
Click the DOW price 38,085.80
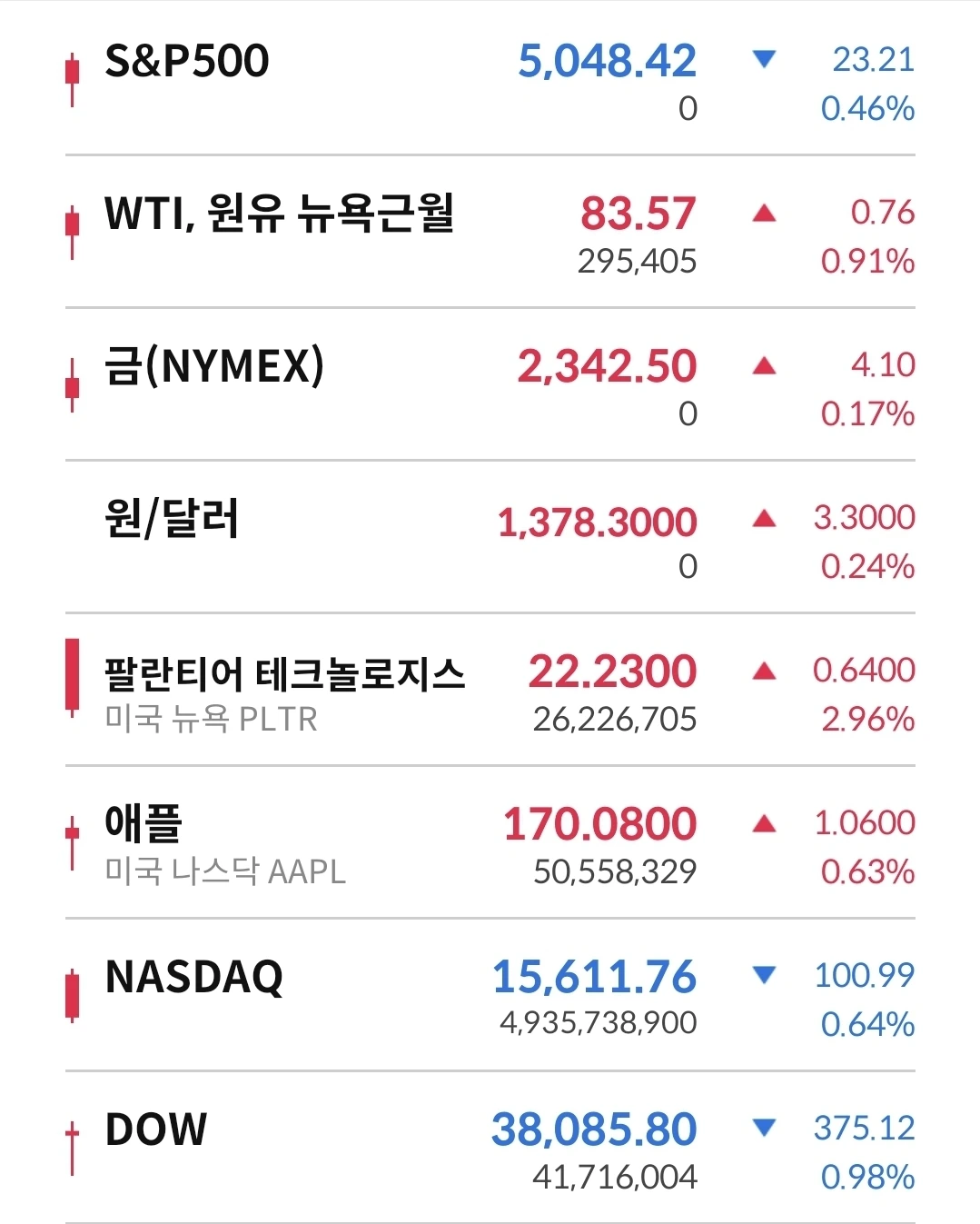point(594,1129)
